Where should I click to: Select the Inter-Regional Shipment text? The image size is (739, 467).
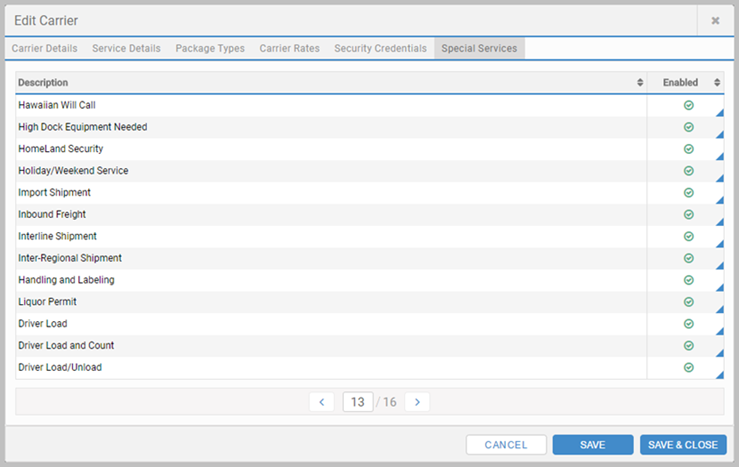[x=70, y=258]
